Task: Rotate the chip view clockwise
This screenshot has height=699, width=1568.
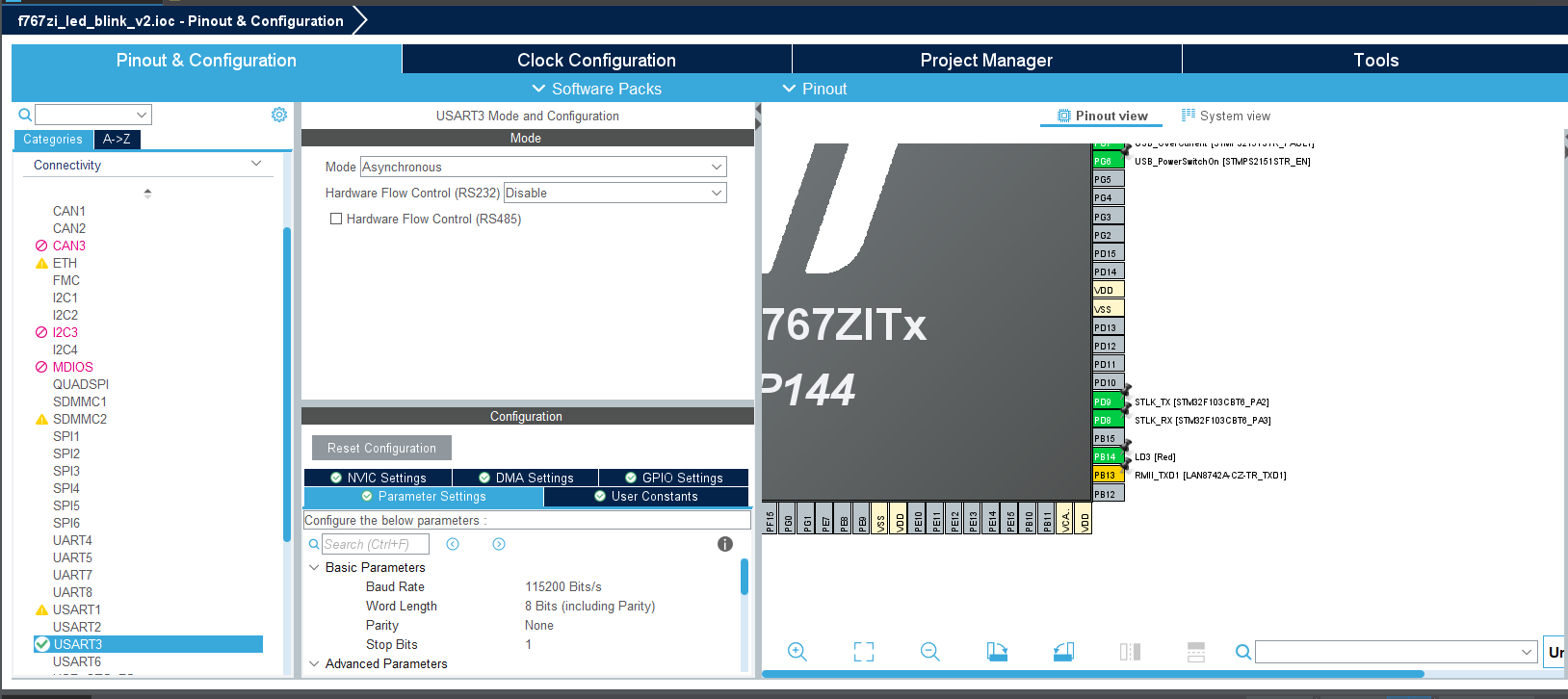Action: [997, 652]
